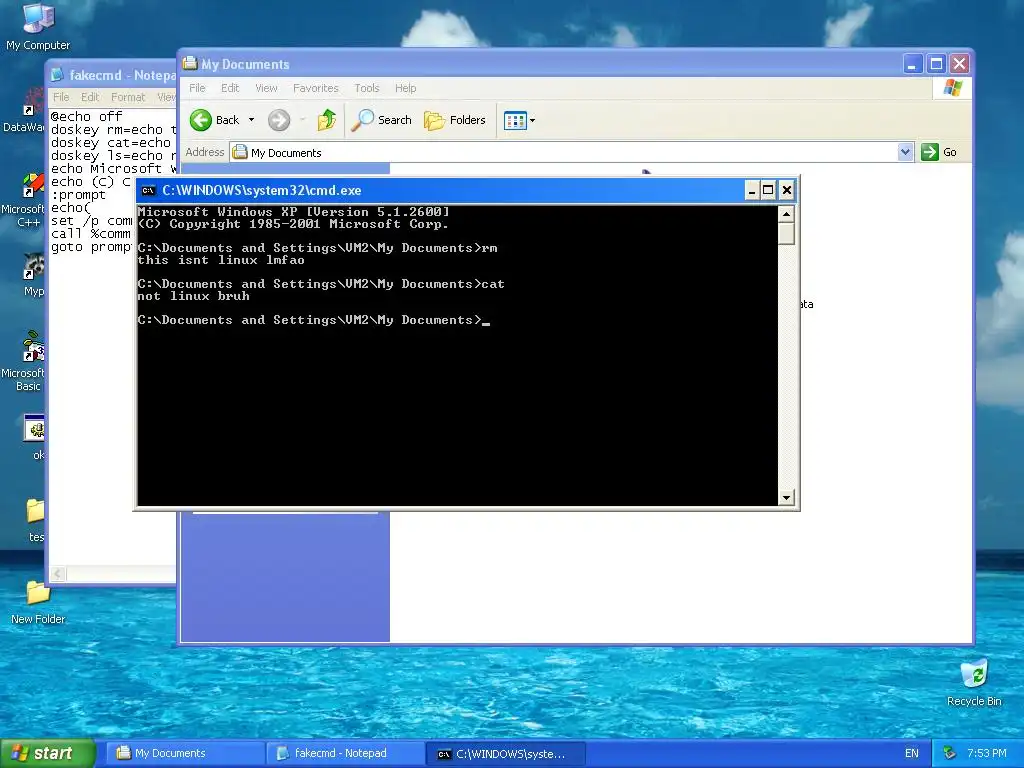The width and height of the screenshot is (1024, 768).
Task: Close the cmd.exe window
Action: 787,191
